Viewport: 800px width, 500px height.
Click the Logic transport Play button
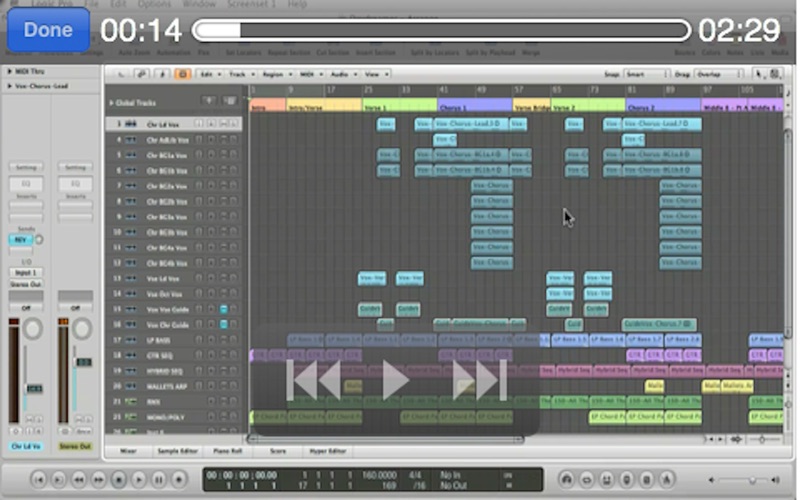pos(139,480)
